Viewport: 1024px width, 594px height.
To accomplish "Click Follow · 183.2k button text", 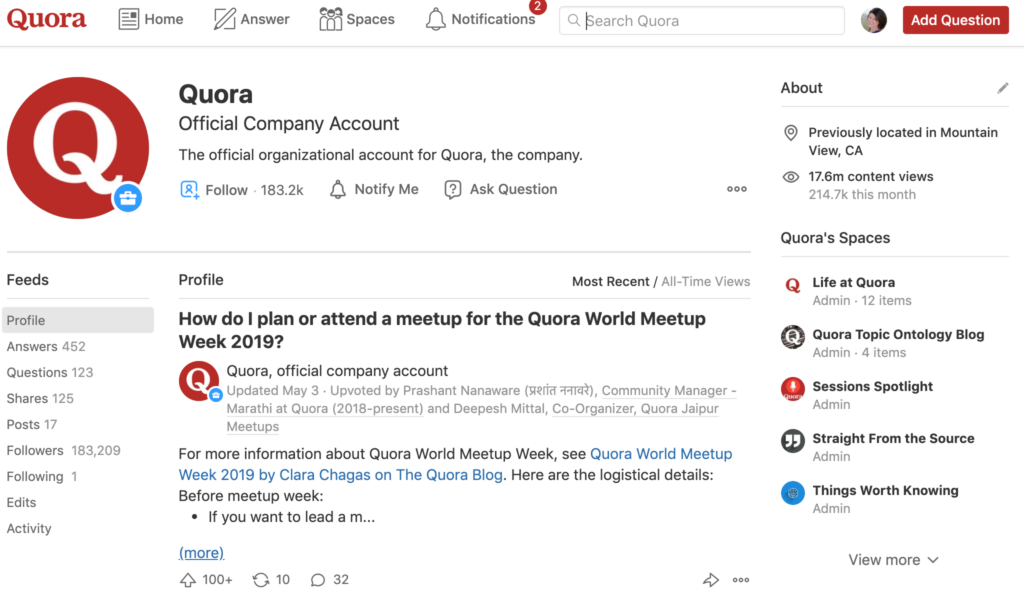I will pyautogui.click(x=254, y=190).
